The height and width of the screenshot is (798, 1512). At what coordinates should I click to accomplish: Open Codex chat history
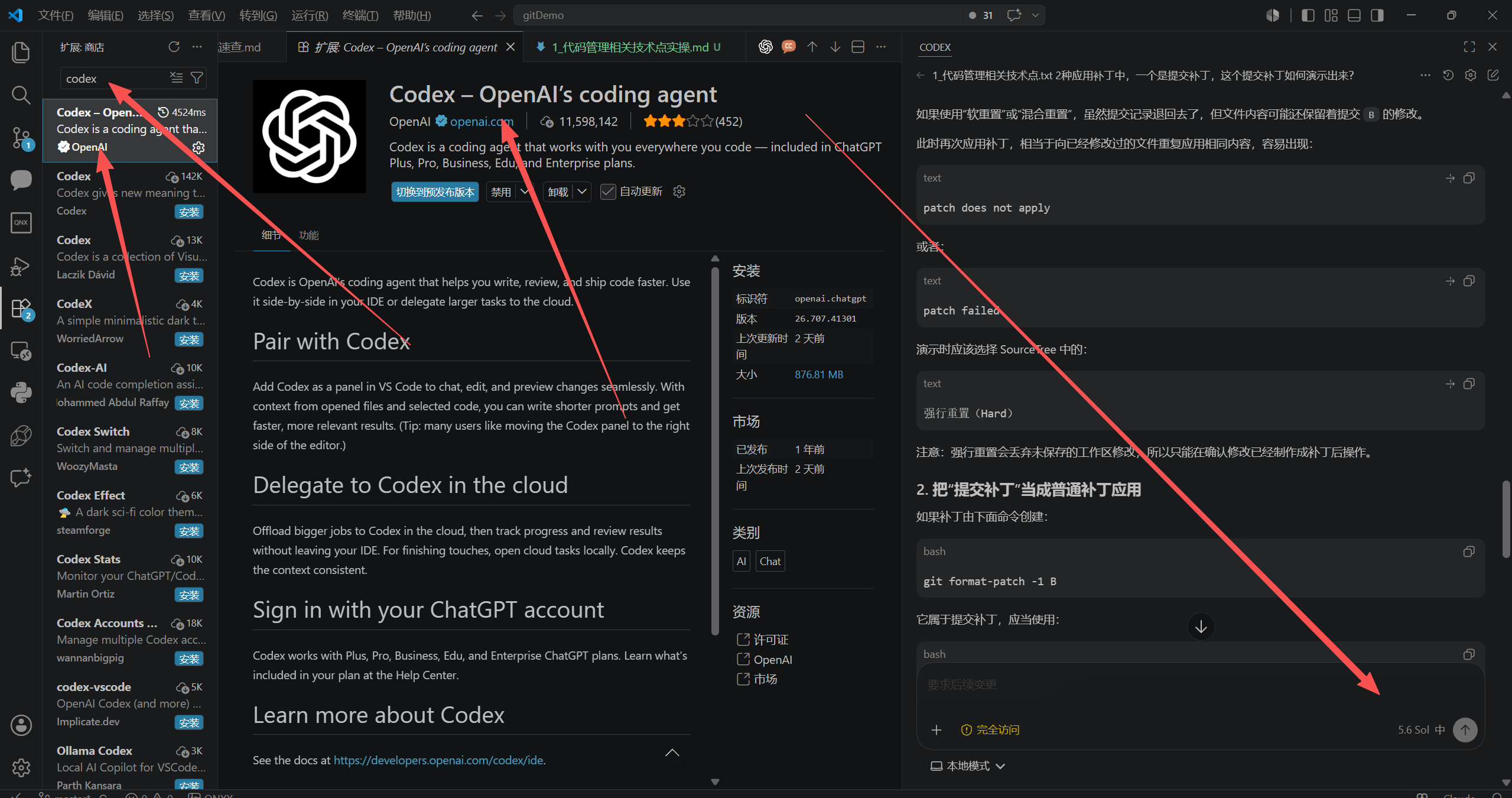pos(1448,75)
